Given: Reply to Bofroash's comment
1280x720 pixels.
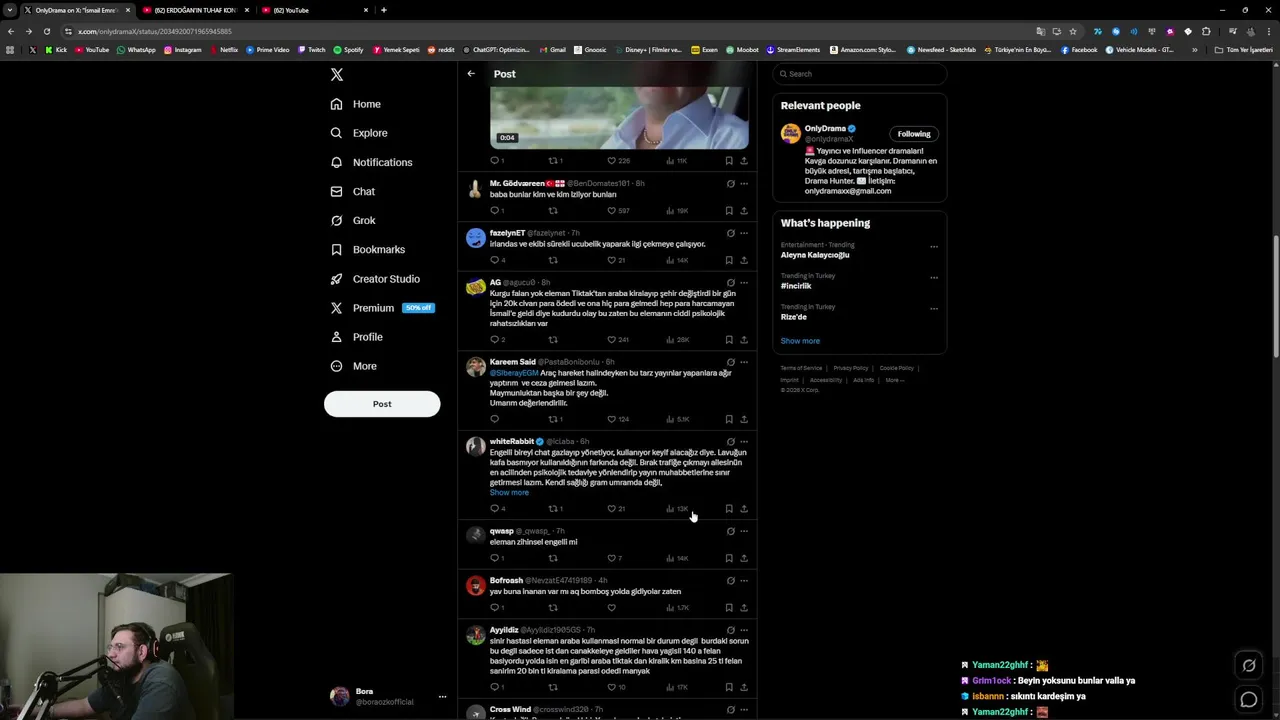Looking at the screenshot, I should (494, 608).
